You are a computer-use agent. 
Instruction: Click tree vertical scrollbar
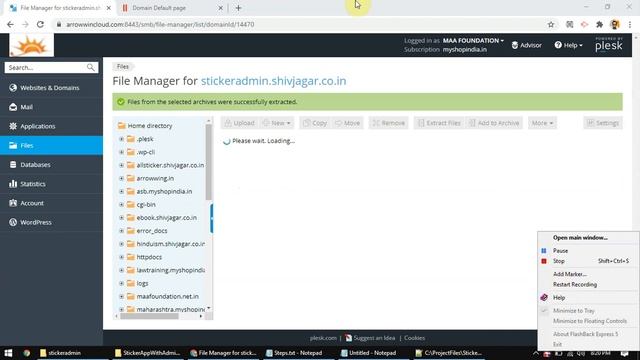click(x=209, y=162)
